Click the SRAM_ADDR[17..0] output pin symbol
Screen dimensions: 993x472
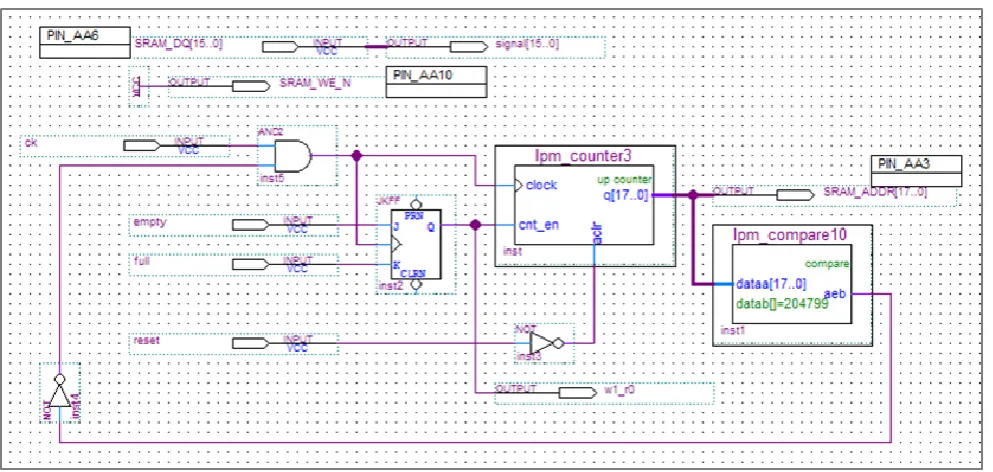point(795,195)
